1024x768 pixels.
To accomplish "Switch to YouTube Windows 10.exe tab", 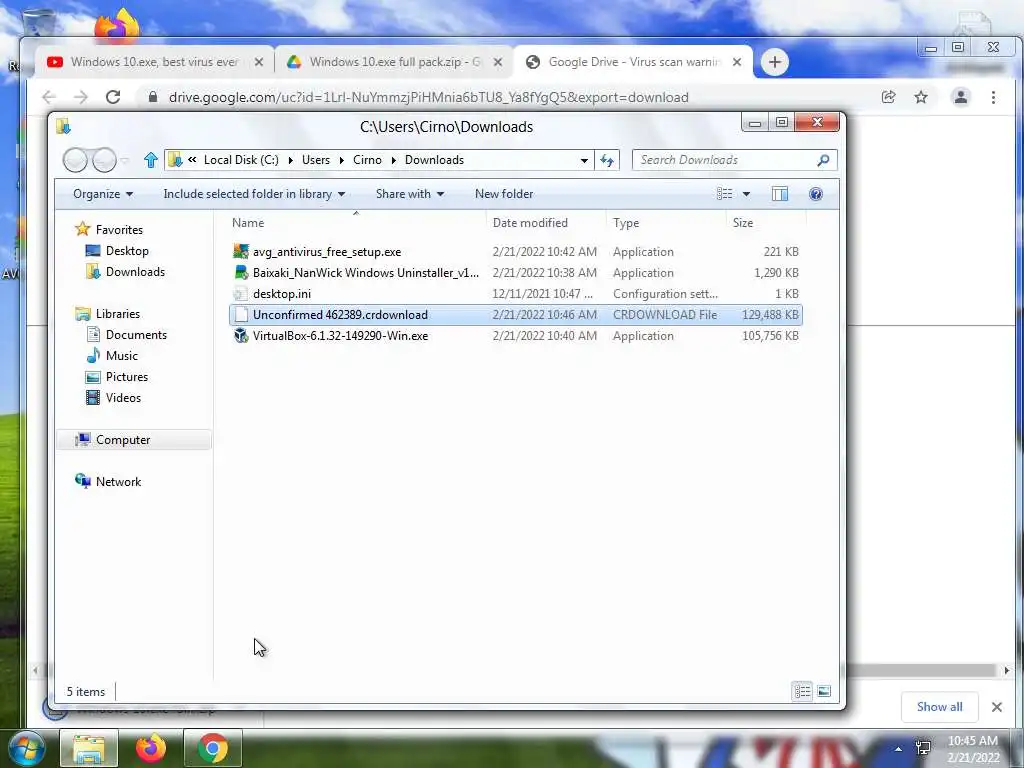I will (x=155, y=62).
